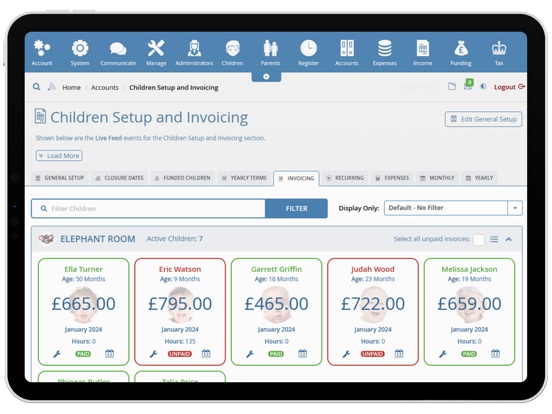Click the list view icon in Elephant Room header
This screenshot has height=414, width=552.
(x=494, y=239)
